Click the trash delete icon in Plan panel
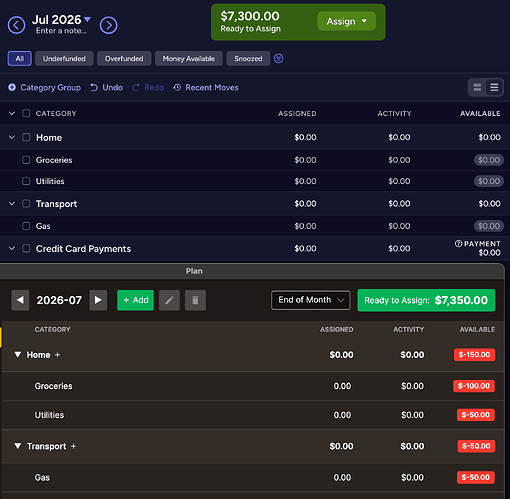Viewport: 510px width, 499px height. (x=195, y=300)
